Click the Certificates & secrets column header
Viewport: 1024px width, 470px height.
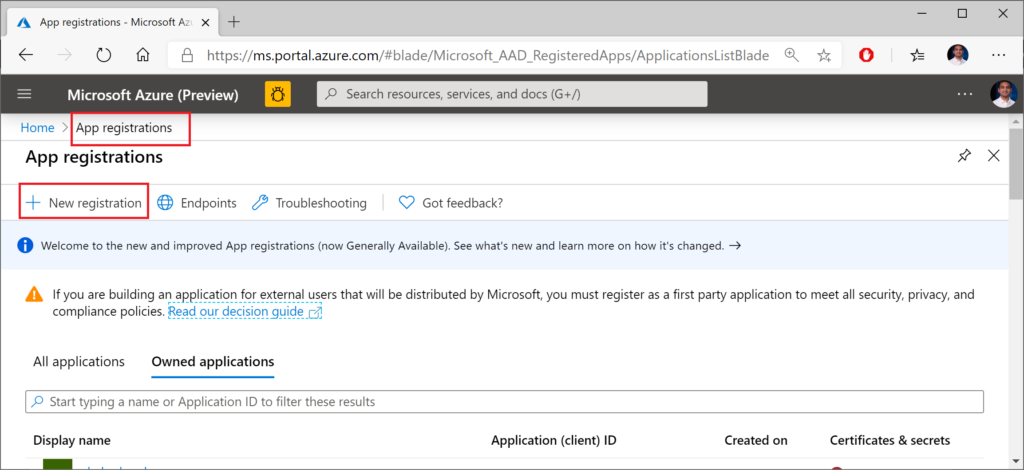[890, 441]
